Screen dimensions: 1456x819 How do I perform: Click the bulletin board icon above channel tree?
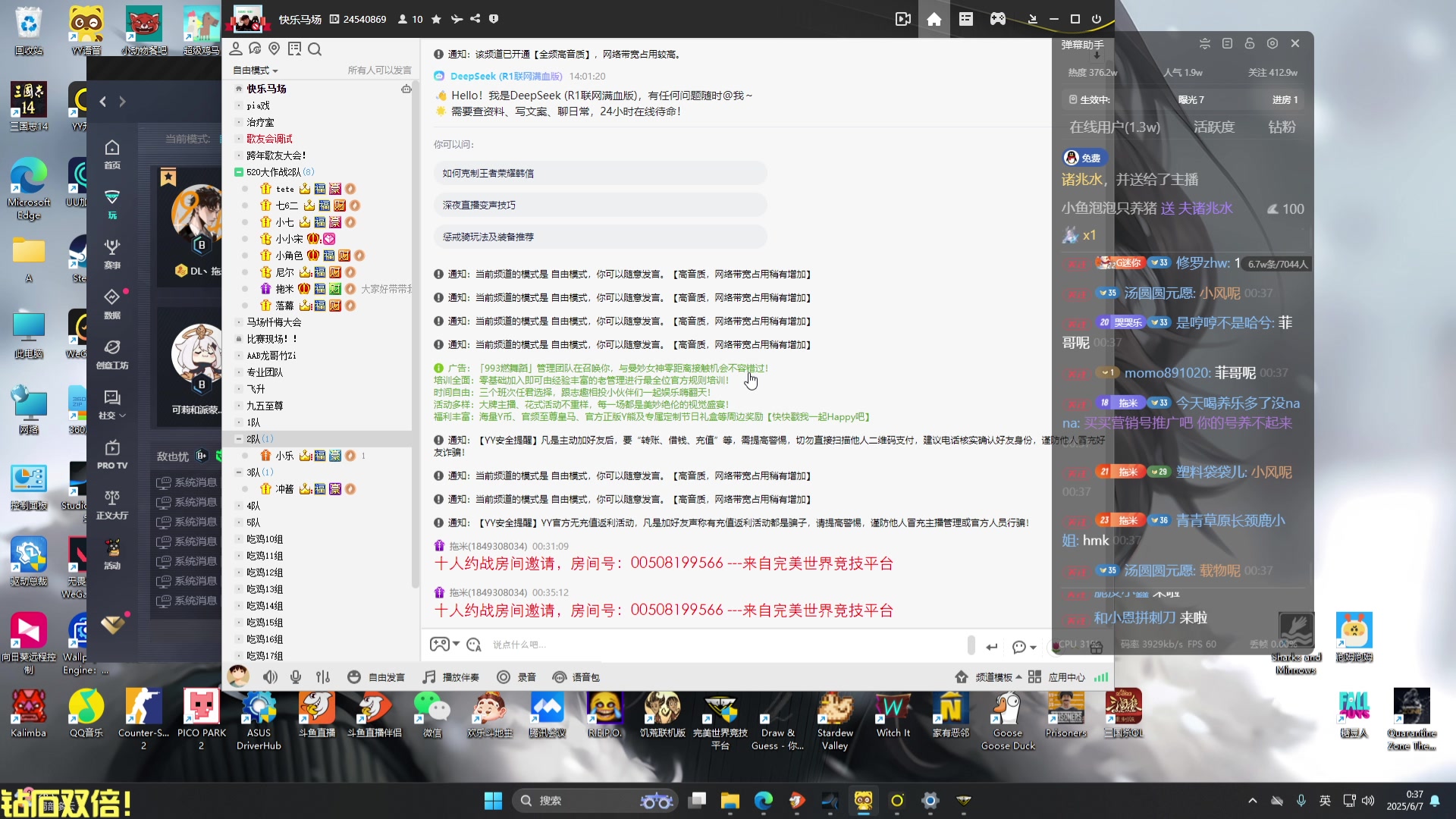(x=294, y=49)
